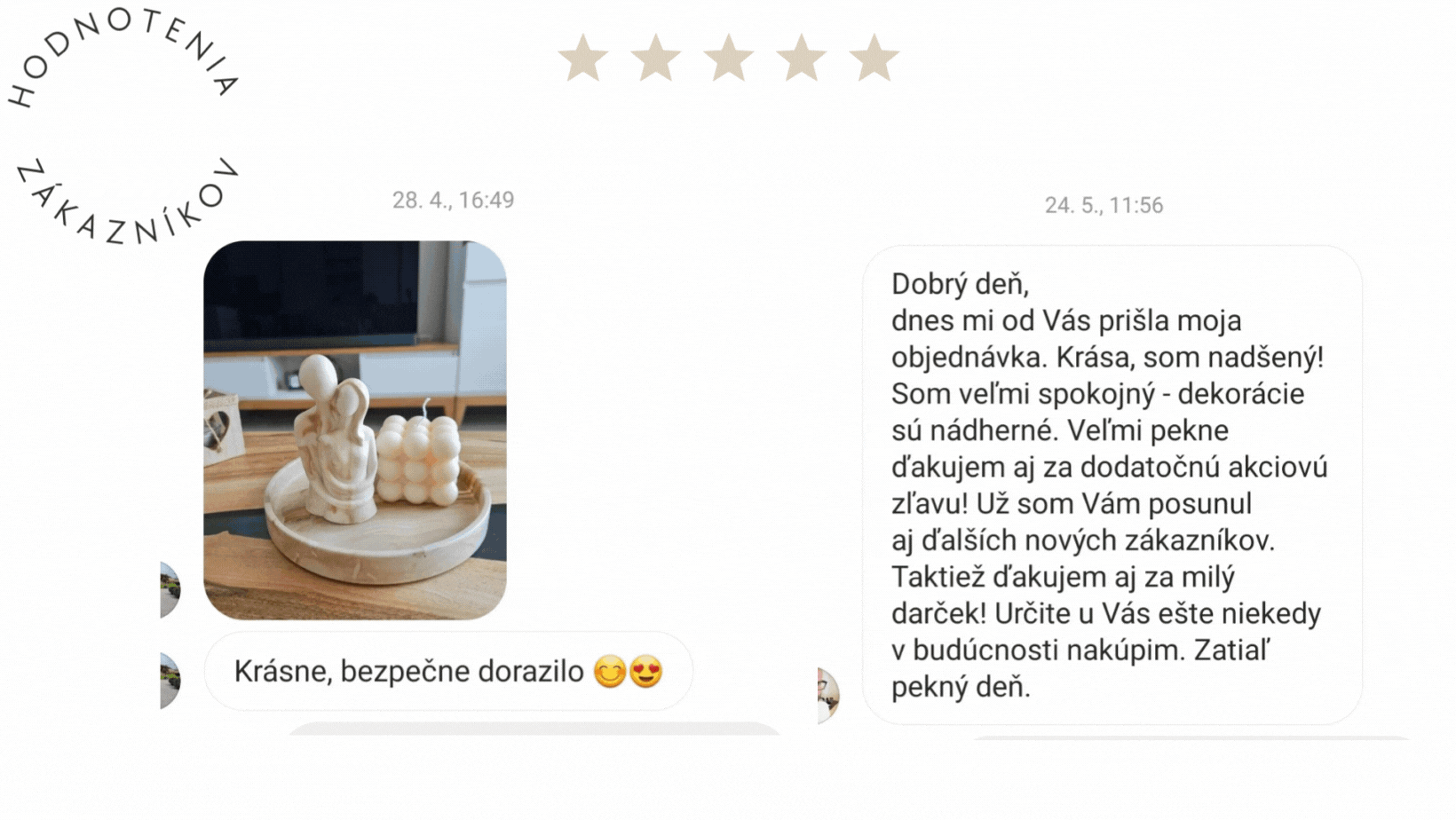Click the 24. 5., 11:56 timestamp
This screenshot has height=820, width=1456.
pyautogui.click(x=1104, y=206)
